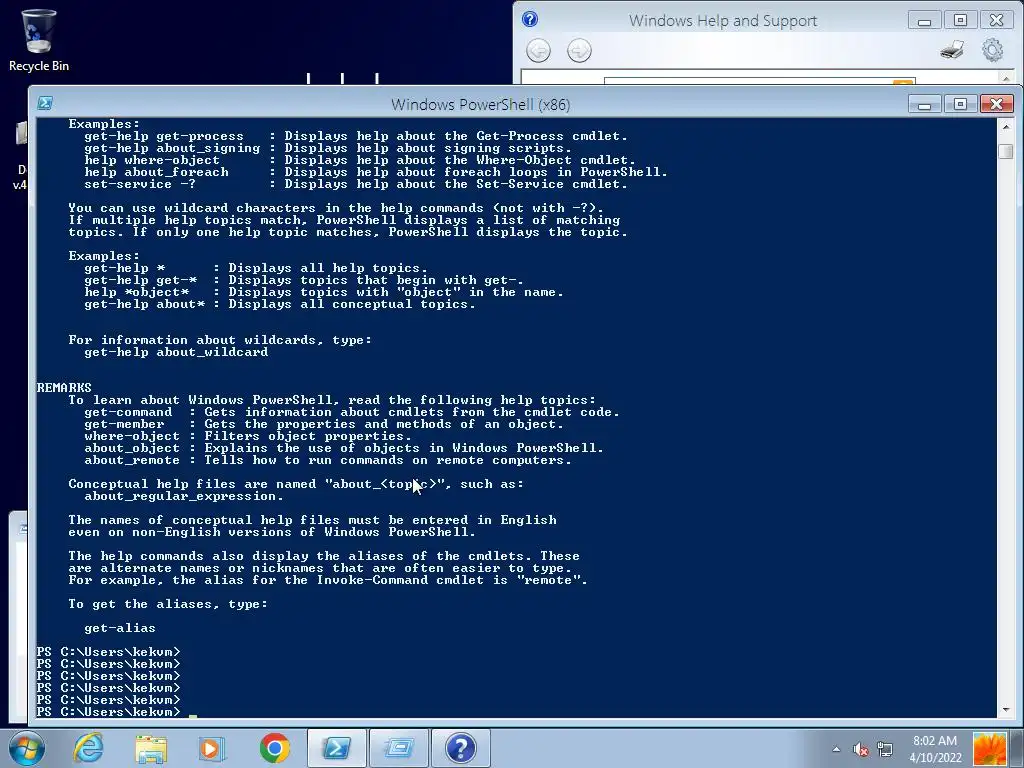
Task: Click the PowerShell window title bar text
Action: click(480, 104)
